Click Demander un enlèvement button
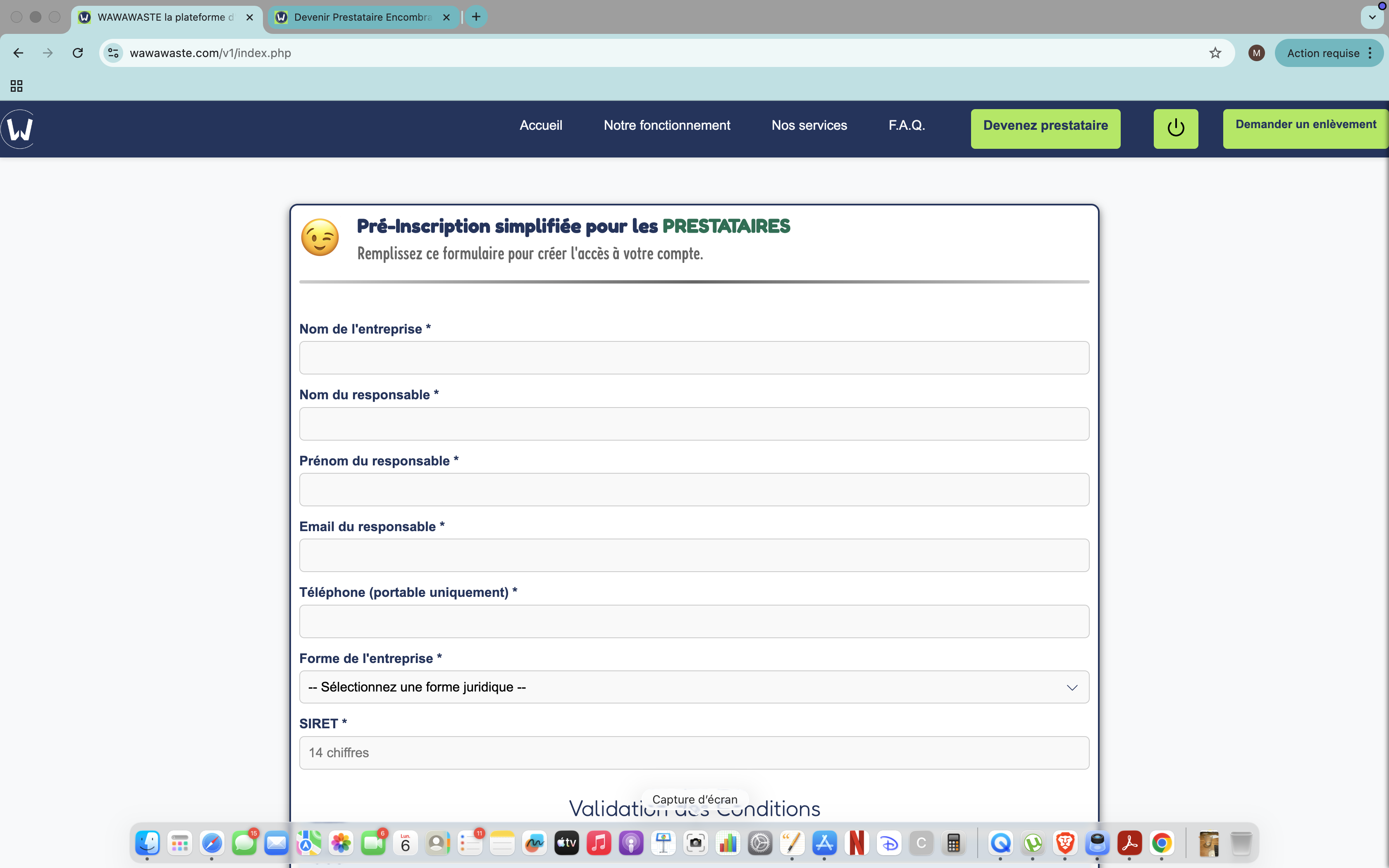Screen dimensions: 1389x868 1305,128
